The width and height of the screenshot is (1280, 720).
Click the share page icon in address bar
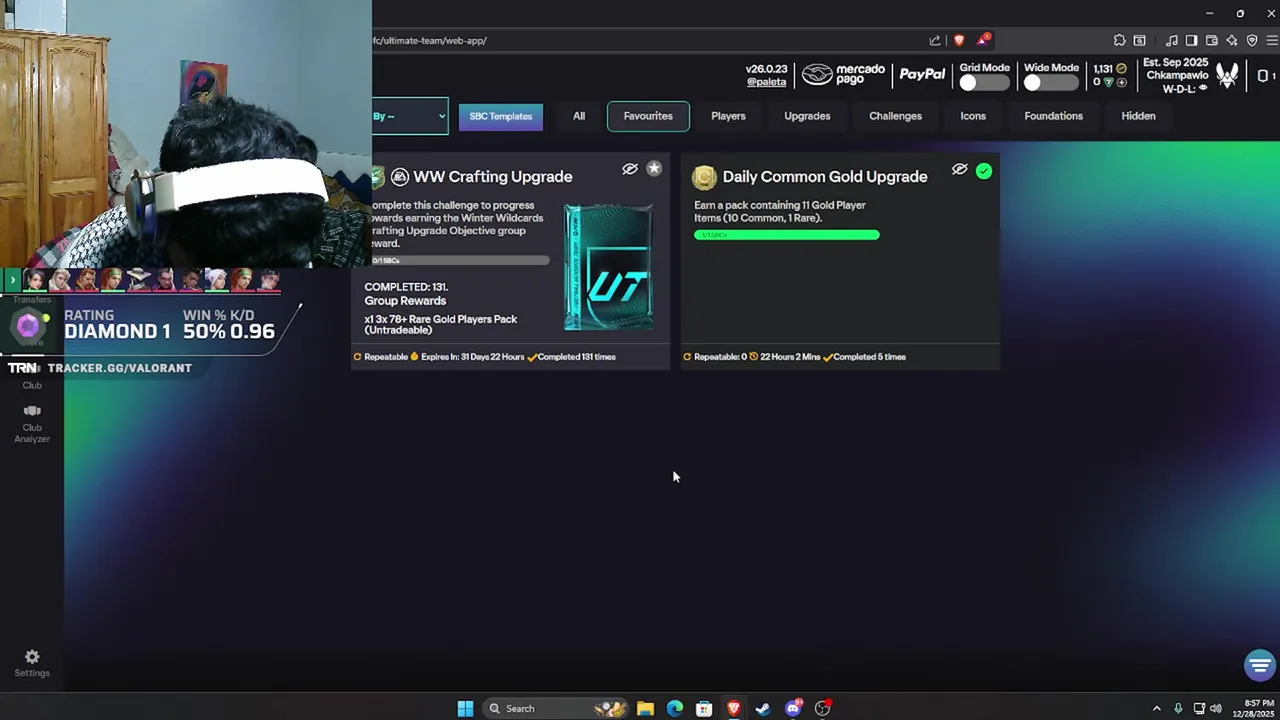[x=935, y=41]
